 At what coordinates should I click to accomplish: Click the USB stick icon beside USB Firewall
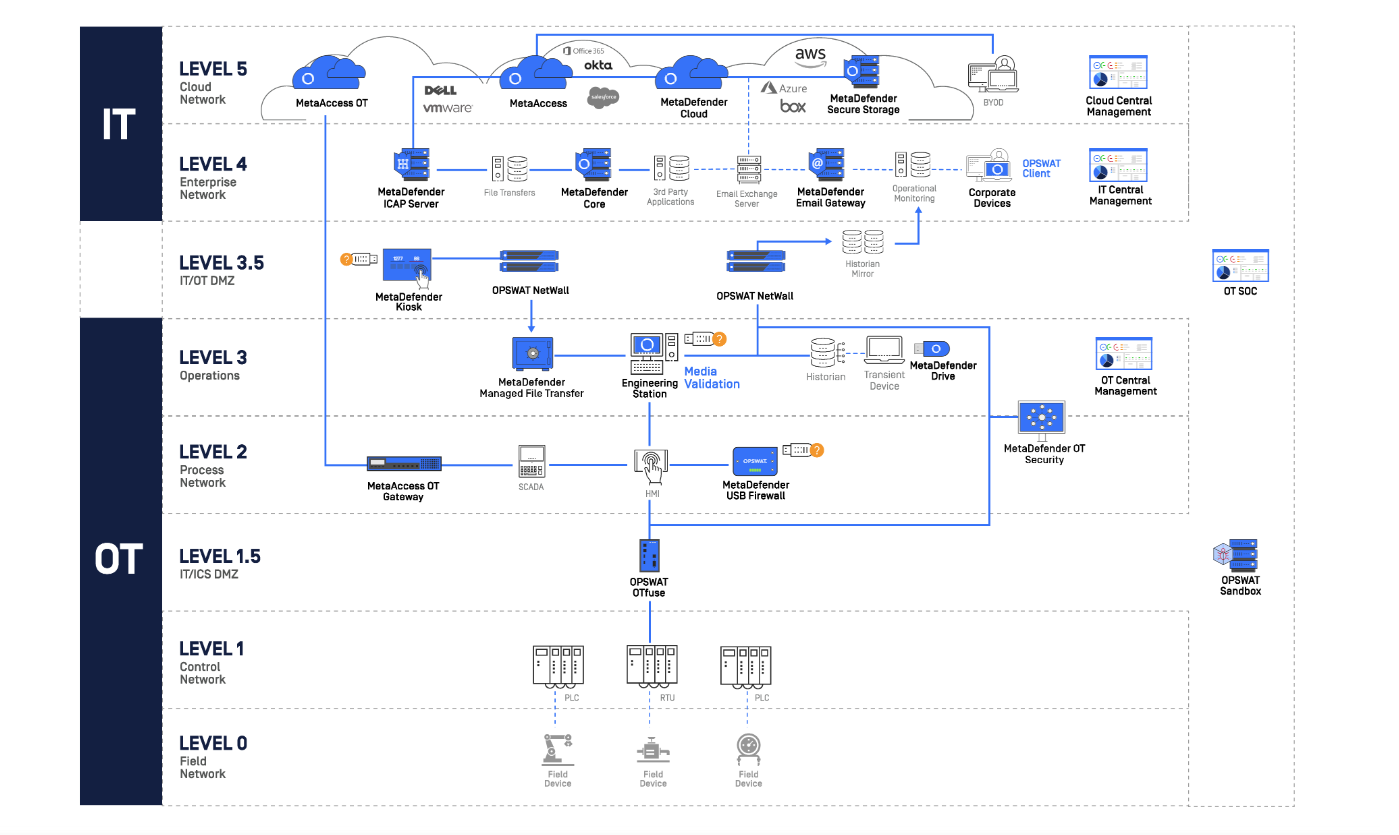802,450
